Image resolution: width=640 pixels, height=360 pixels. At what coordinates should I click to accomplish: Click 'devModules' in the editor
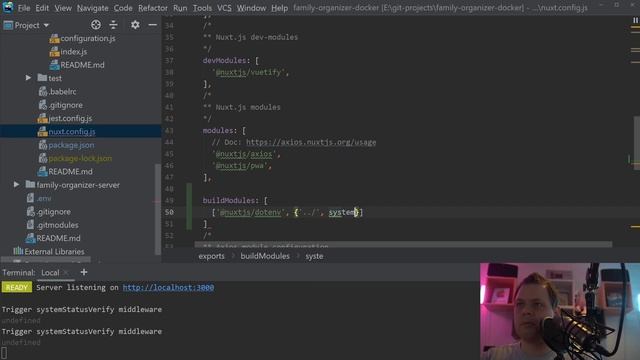(224, 60)
